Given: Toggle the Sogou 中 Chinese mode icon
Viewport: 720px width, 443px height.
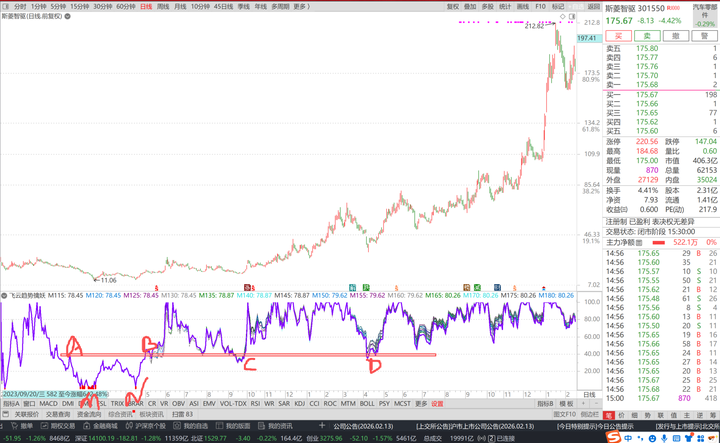Looking at the screenshot, I should coord(628,438).
